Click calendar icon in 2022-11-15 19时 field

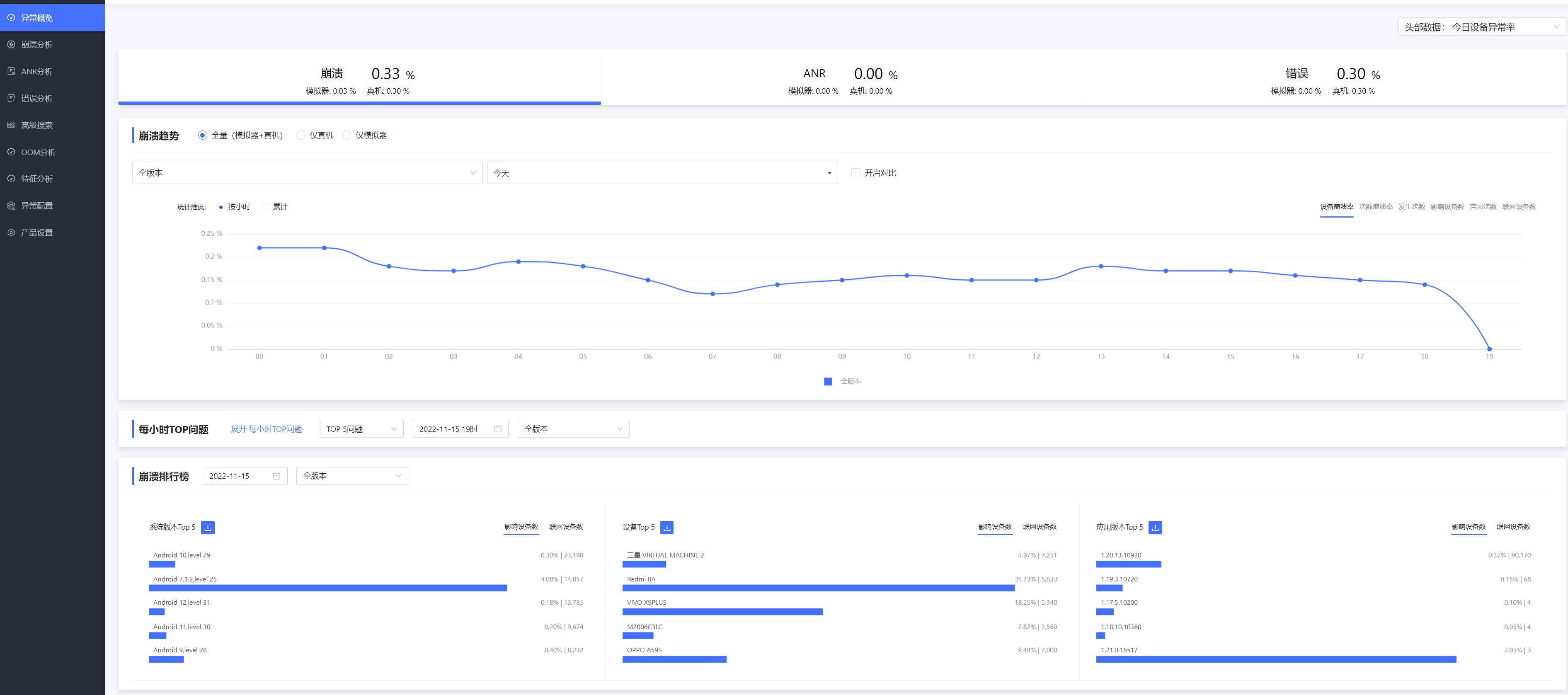pyautogui.click(x=498, y=429)
